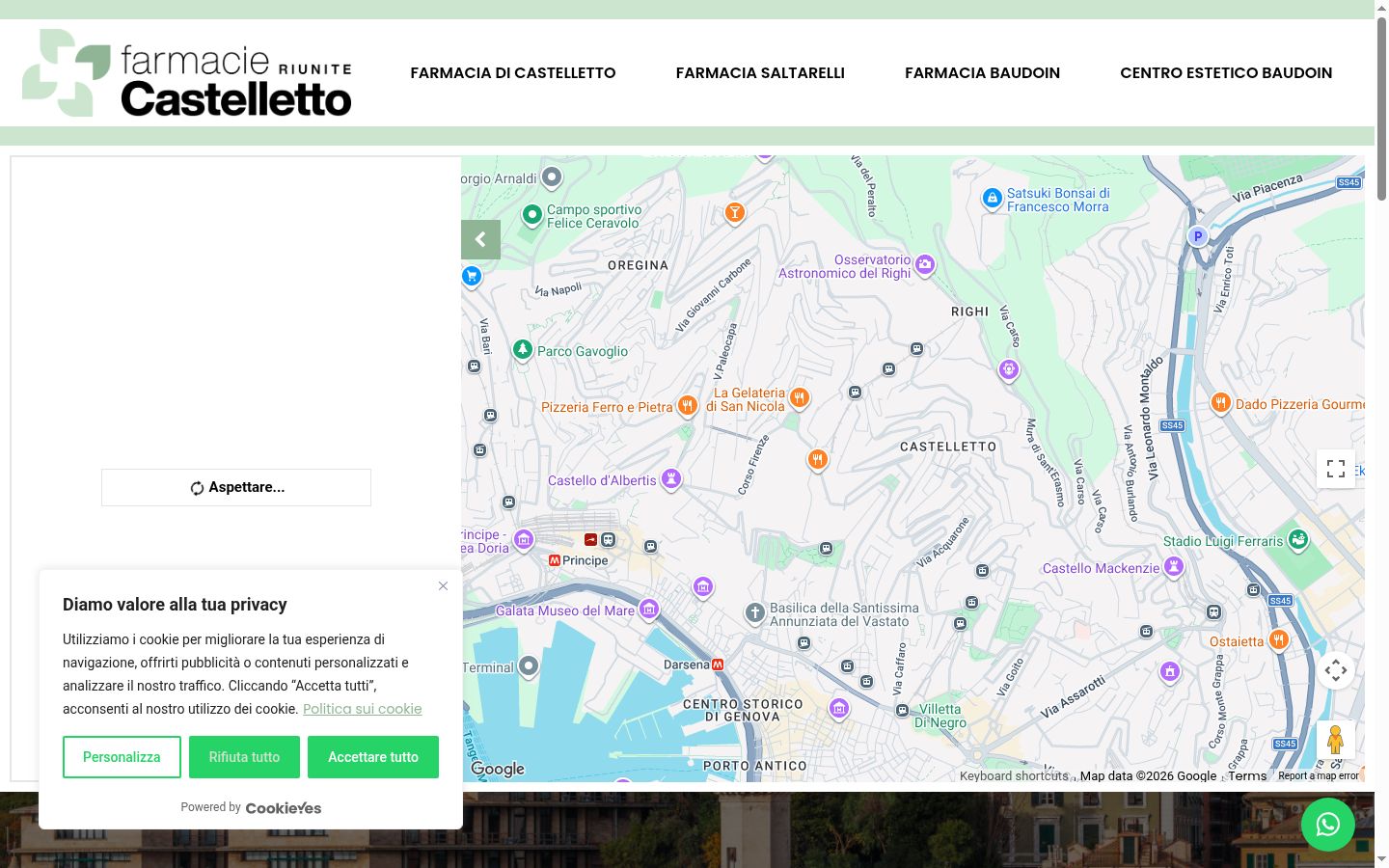Click the parking marker near Via Piacenza
Image resolution: width=1389 pixels, height=868 pixels.
(1198, 236)
